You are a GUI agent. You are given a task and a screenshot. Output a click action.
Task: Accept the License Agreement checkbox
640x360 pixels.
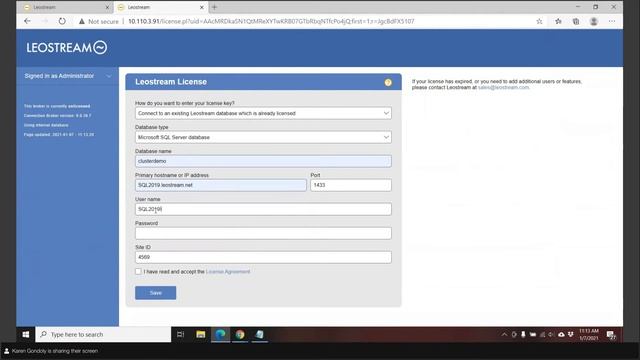138,271
